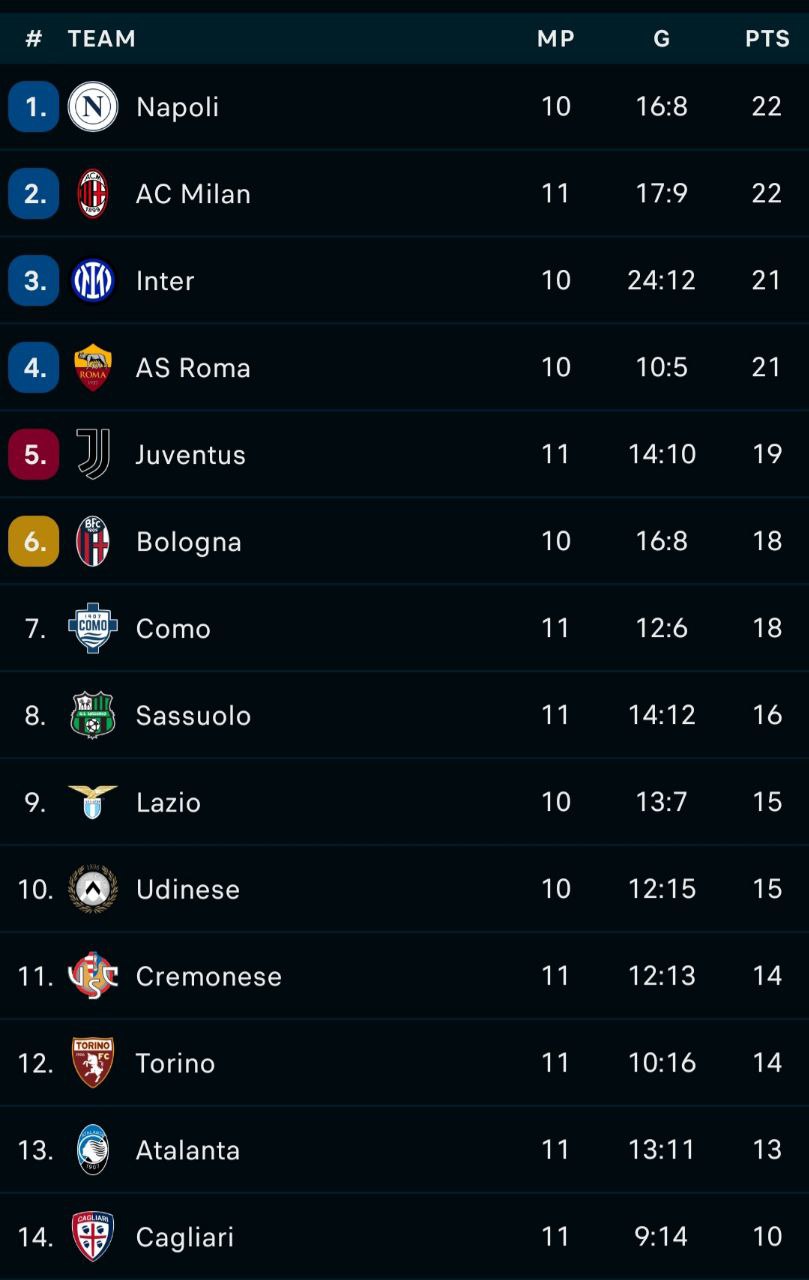Open the Sassuolo team page
Image resolution: width=809 pixels, height=1280 pixels.
coord(193,716)
